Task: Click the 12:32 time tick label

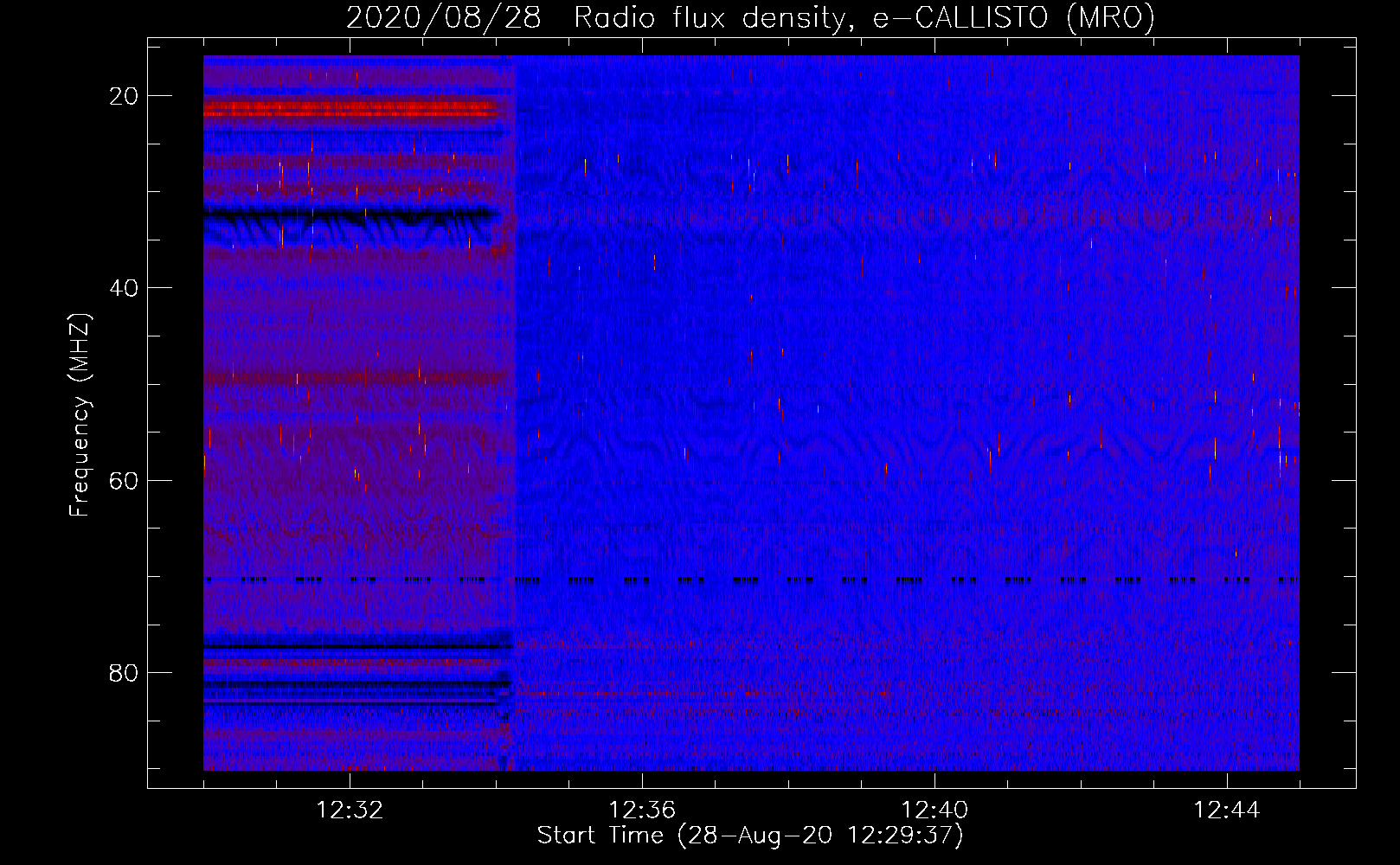Action: click(x=350, y=811)
